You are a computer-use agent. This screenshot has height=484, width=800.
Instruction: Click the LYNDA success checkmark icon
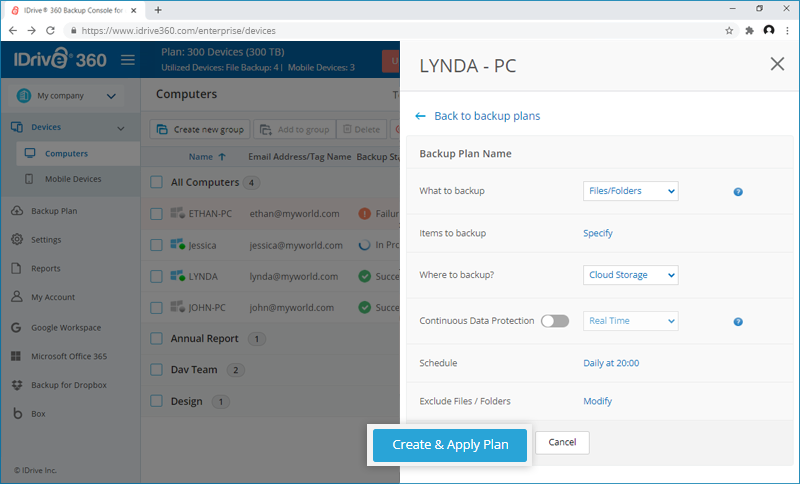click(x=364, y=276)
